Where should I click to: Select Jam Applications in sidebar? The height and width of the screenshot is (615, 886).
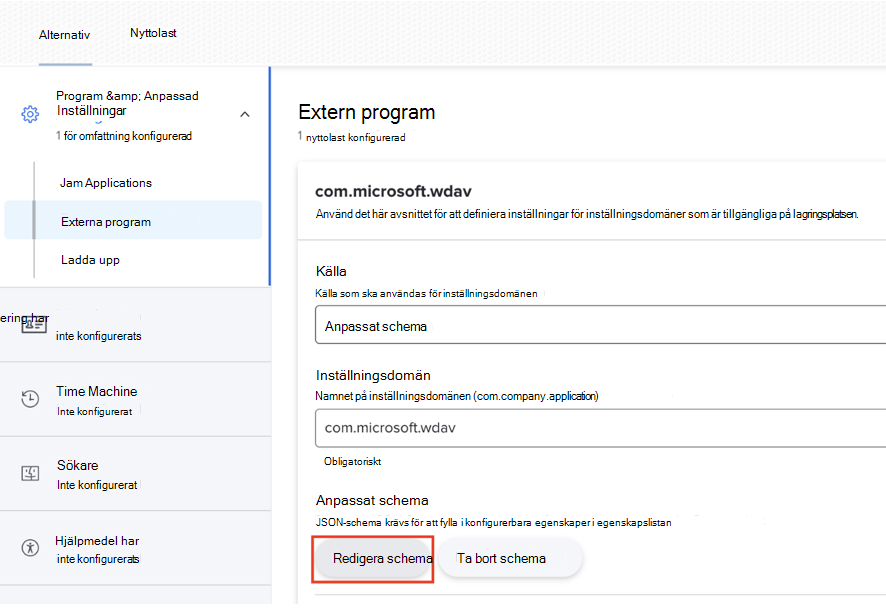pyautogui.click(x=106, y=183)
